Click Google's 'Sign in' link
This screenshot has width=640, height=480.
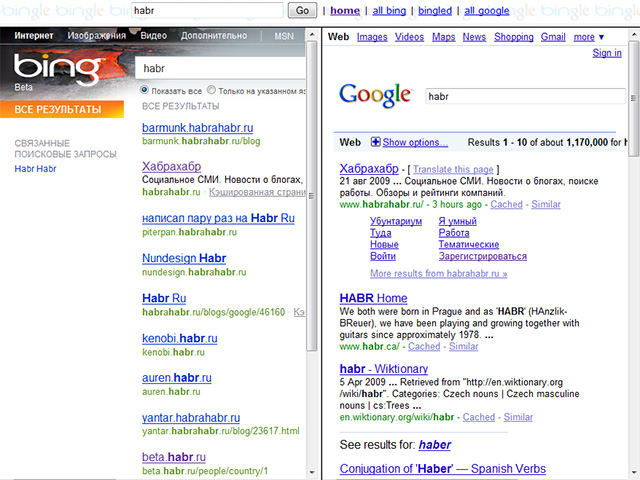[606, 53]
